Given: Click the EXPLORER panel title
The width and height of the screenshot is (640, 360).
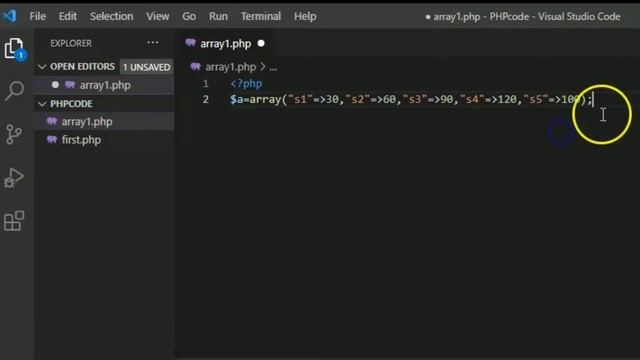Looking at the screenshot, I should pos(71,43).
